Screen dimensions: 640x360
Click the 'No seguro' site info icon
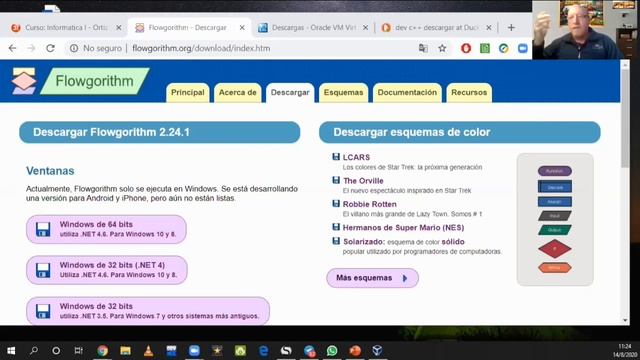pos(74,48)
